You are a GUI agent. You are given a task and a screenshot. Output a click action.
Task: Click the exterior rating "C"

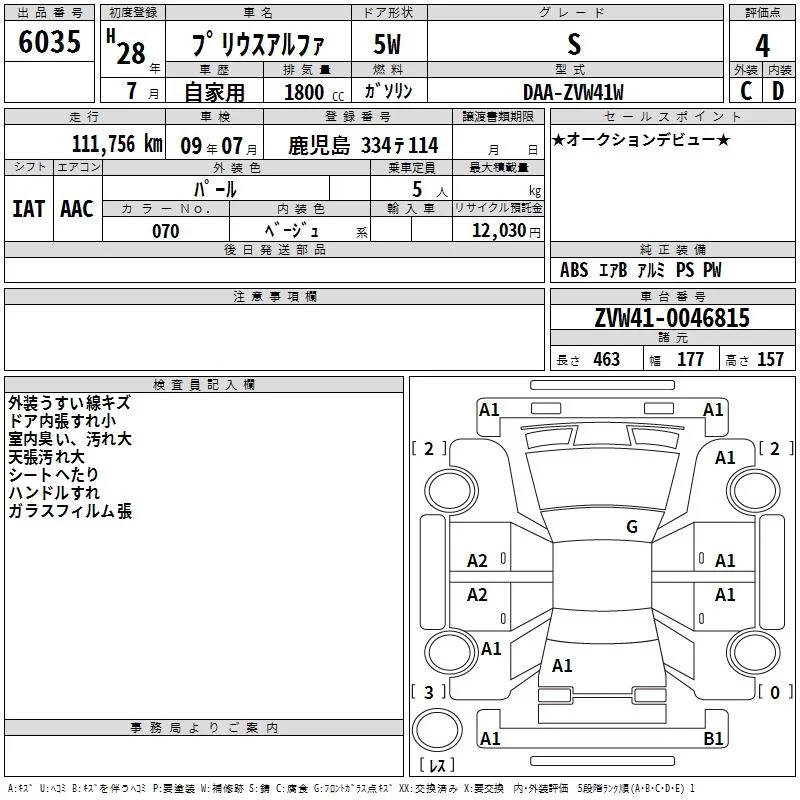coord(746,91)
